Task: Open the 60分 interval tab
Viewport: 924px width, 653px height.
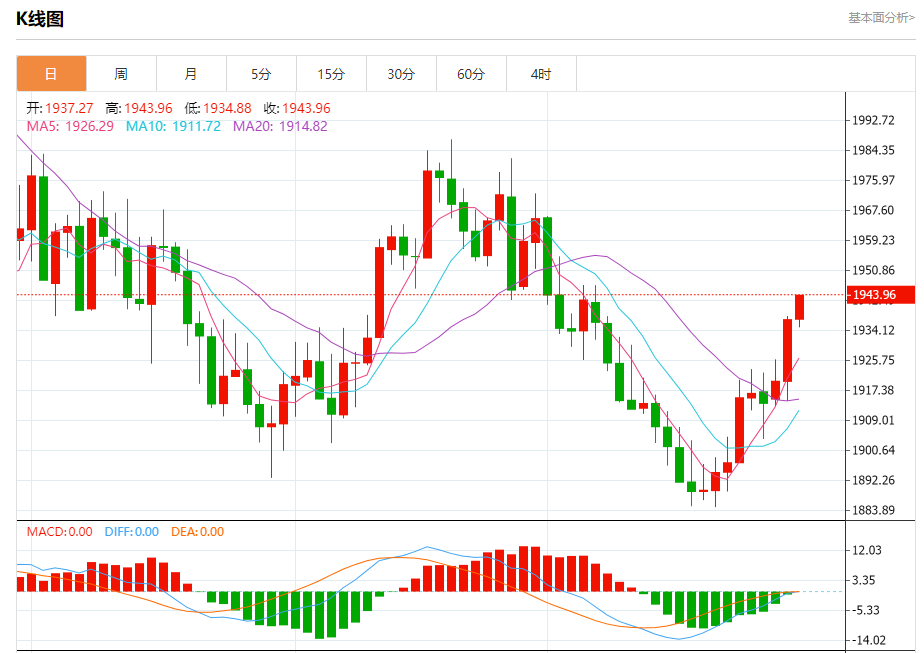Action: (x=471, y=74)
